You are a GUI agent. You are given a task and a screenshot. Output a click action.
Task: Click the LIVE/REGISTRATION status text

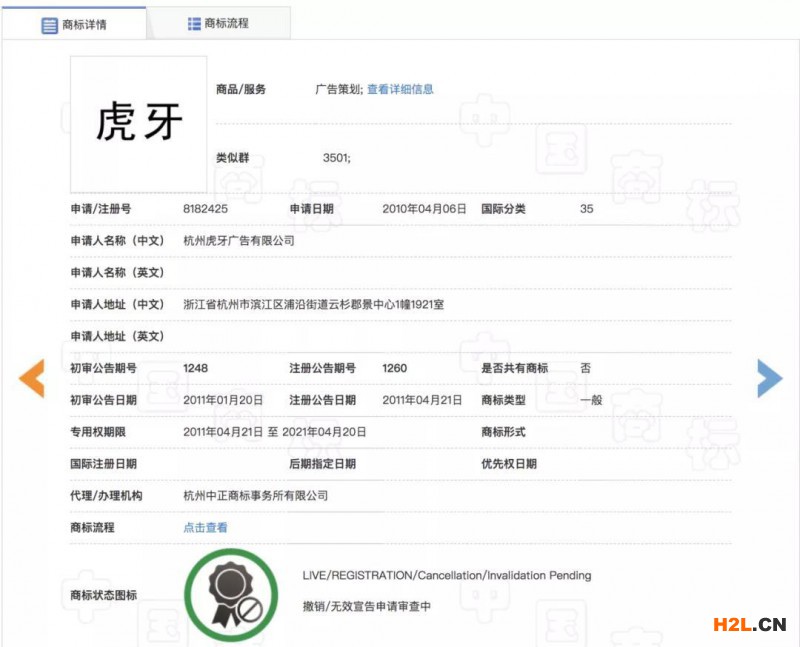[447, 575]
